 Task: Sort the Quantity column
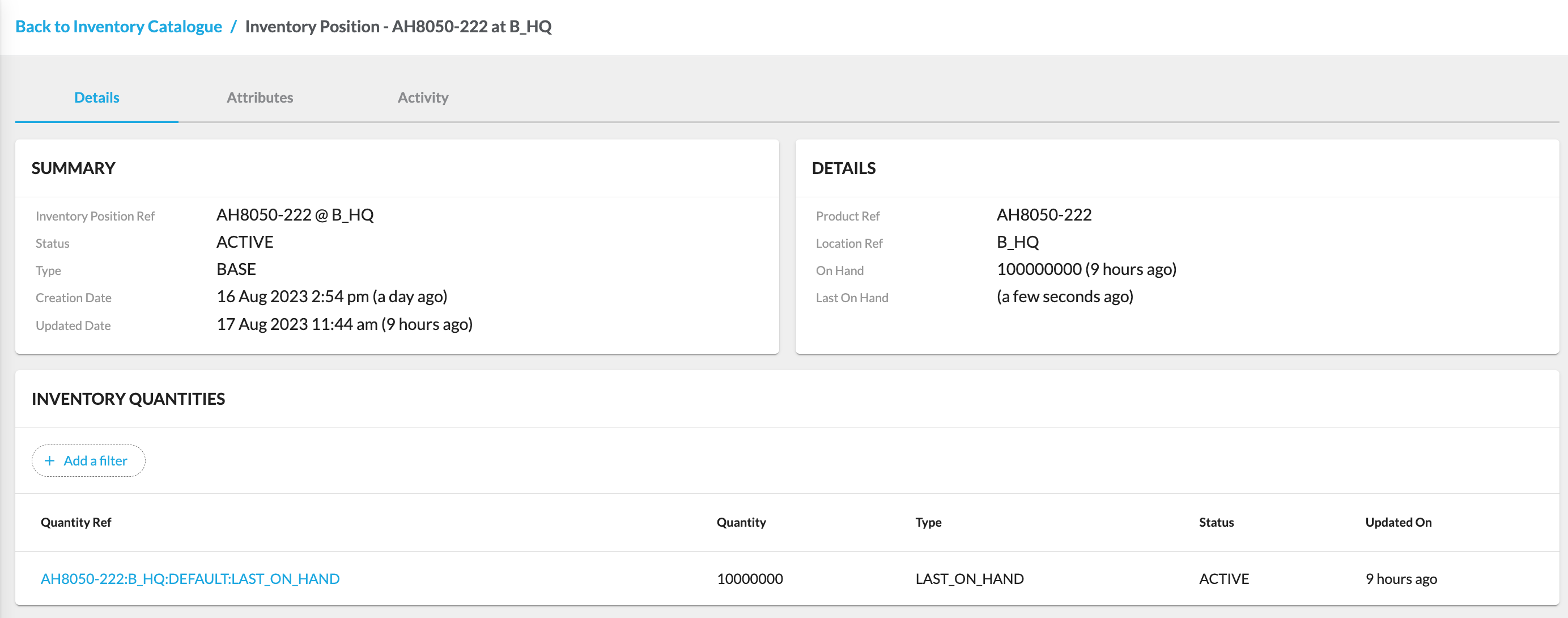click(741, 522)
